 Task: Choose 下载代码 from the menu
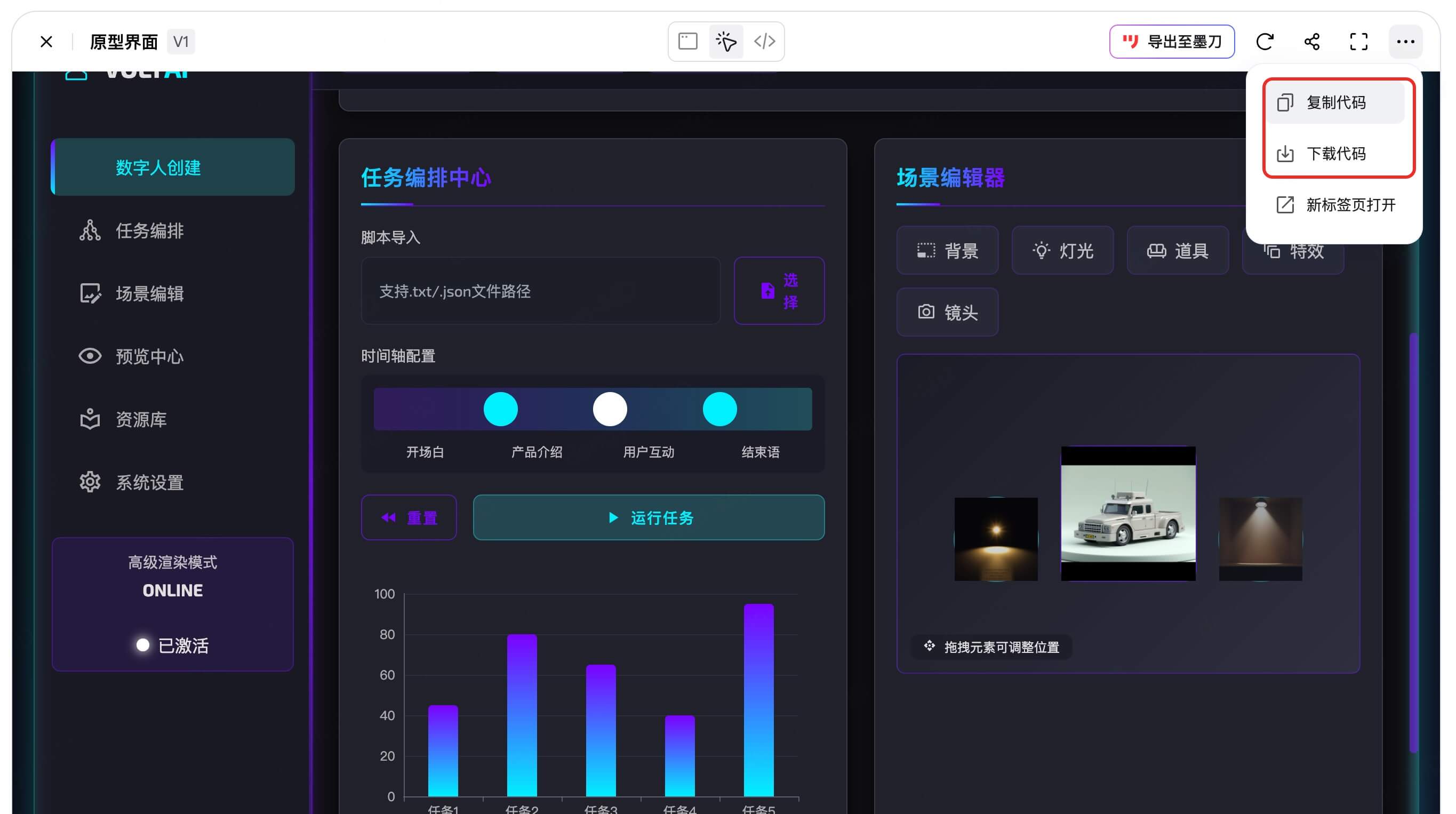coord(1335,153)
